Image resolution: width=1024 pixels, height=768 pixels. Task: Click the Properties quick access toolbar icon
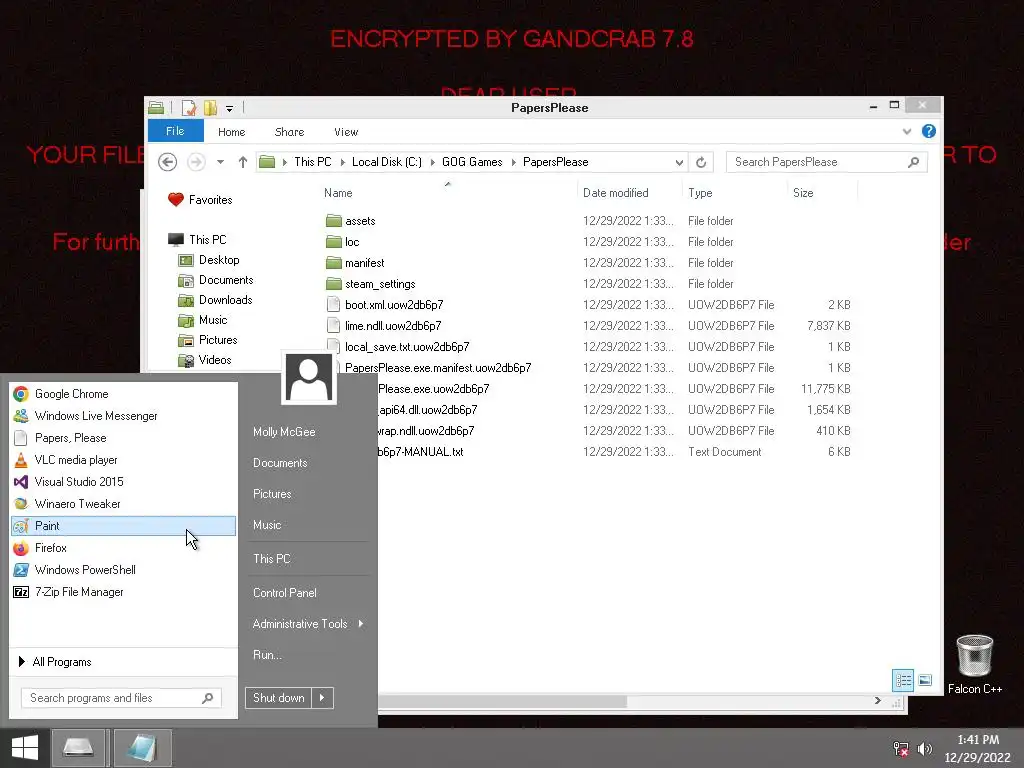pos(189,108)
